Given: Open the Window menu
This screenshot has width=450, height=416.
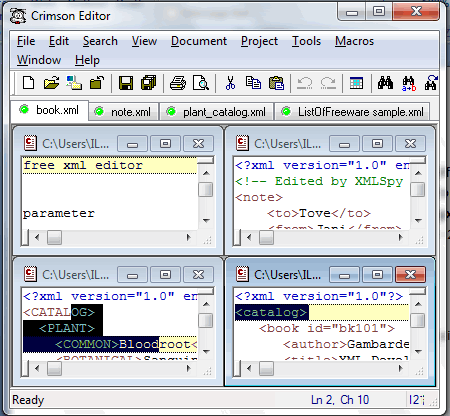Looking at the screenshot, I should (39, 60).
